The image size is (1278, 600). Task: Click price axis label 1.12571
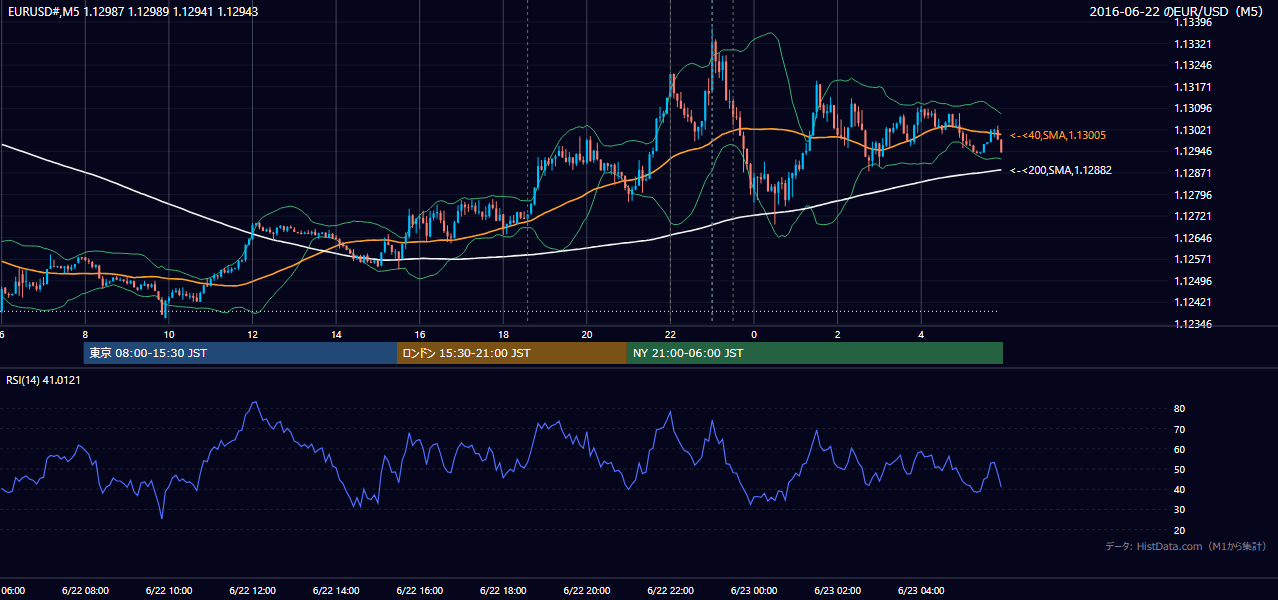tap(1193, 259)
